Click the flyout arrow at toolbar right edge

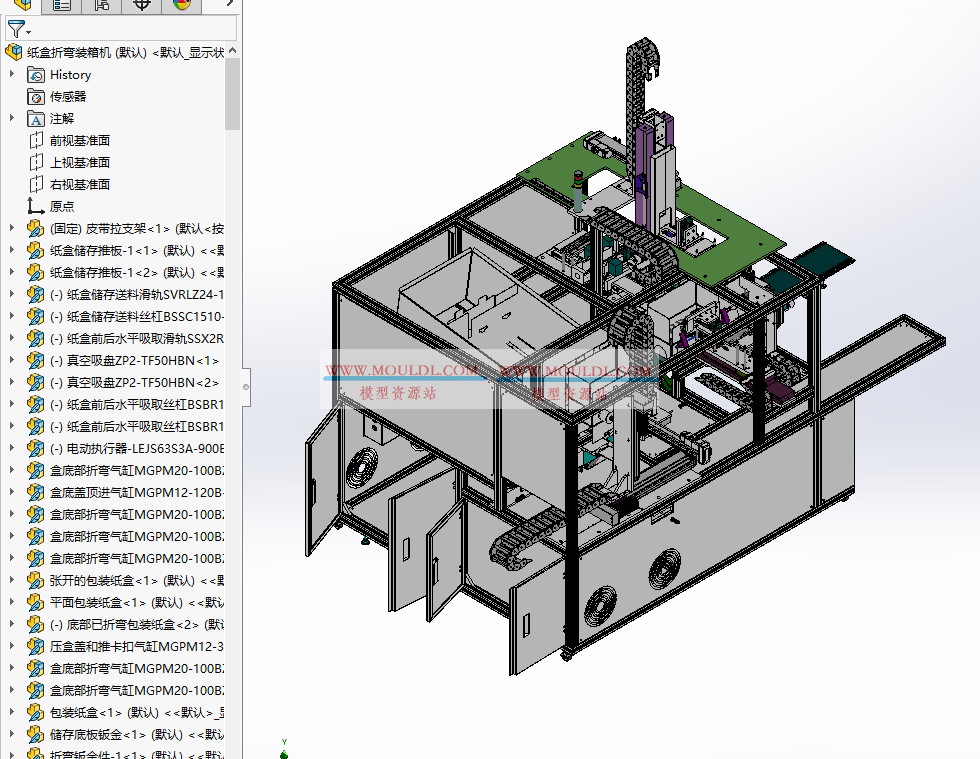click(230, 7)
